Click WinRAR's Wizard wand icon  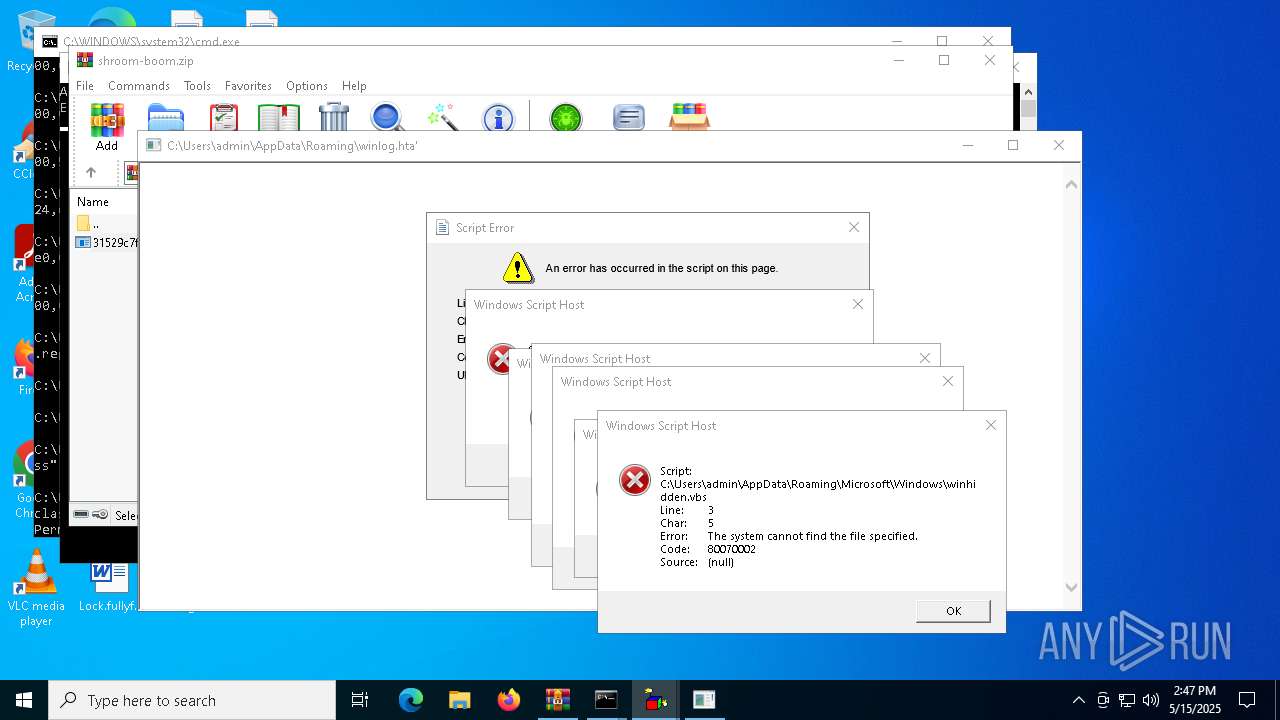click(x=442, y=118)
